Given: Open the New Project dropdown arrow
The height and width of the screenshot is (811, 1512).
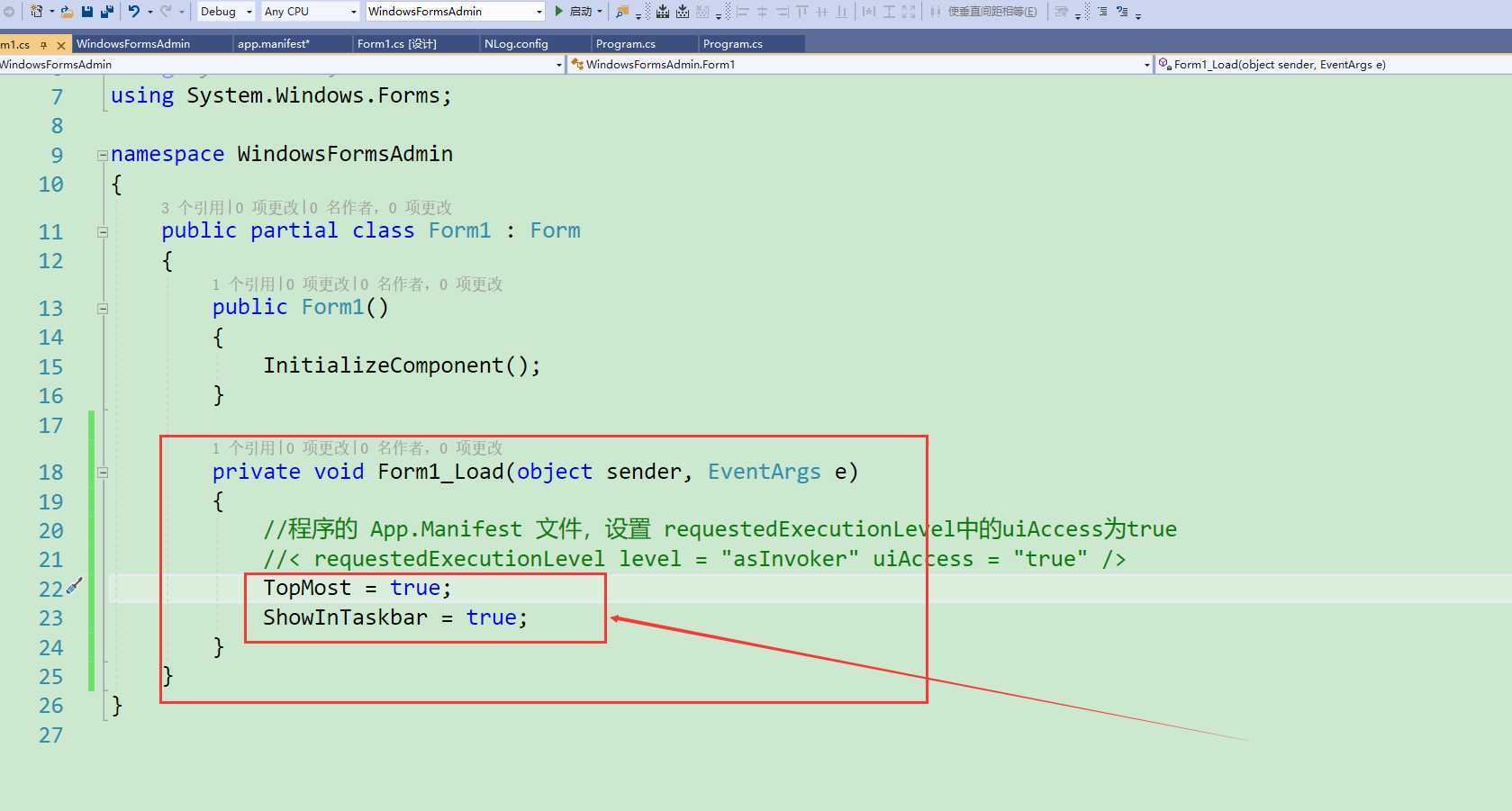Looking at the screenshot, I should click(51, 12).
